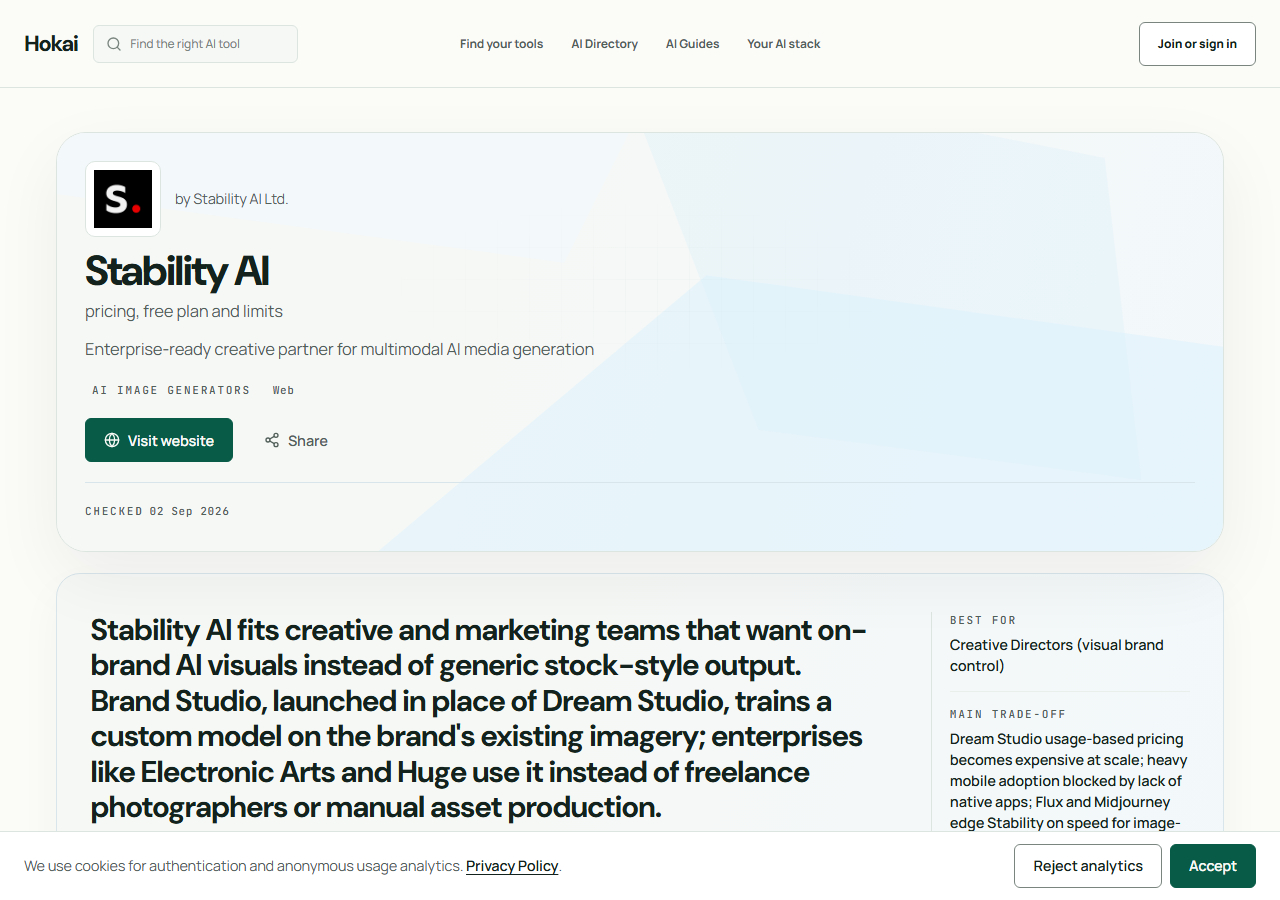Go to AI Guides
The height and width of the screenshot is (900, 1280).
[x=692, y=44]
